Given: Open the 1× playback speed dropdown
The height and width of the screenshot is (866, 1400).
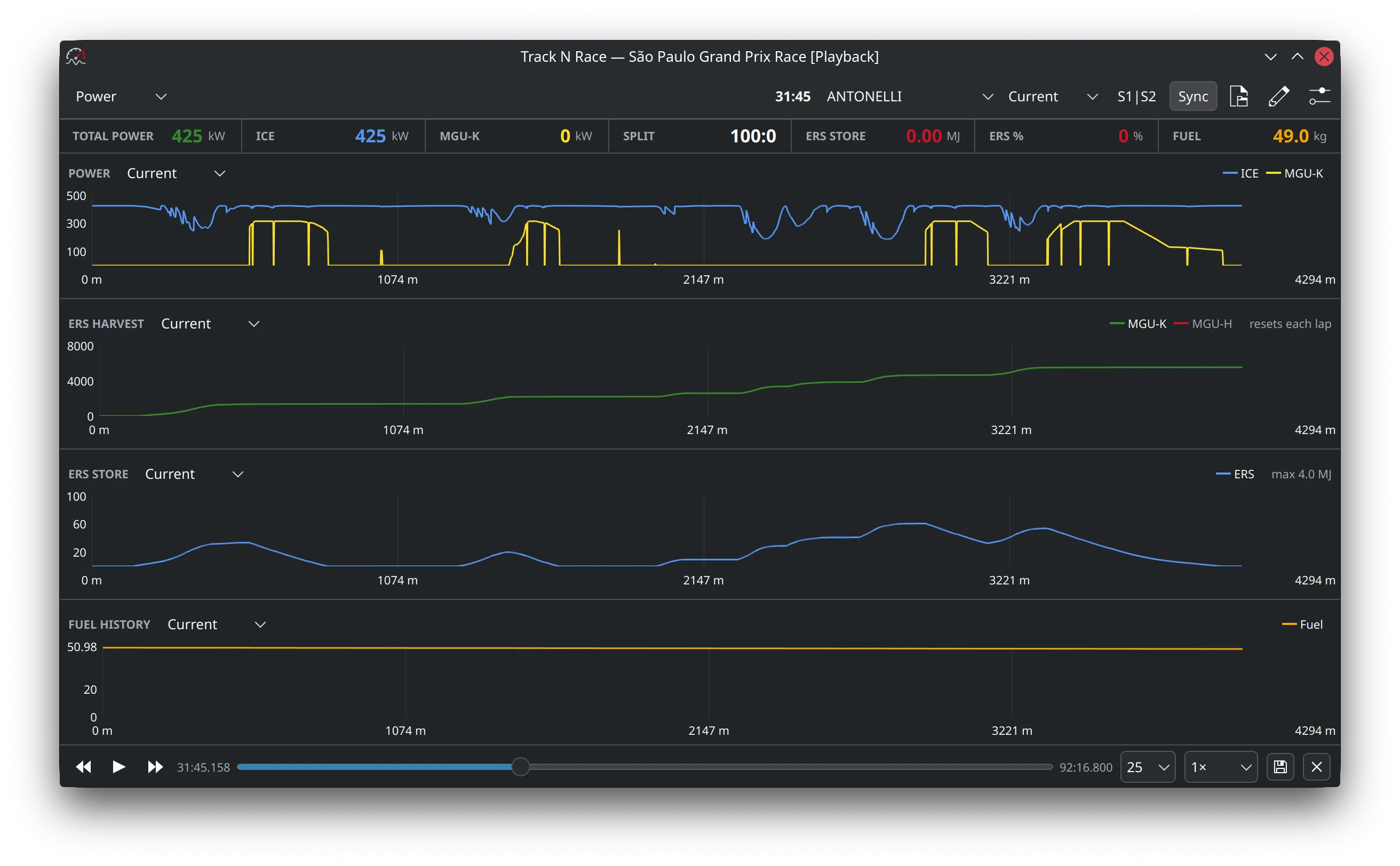Looking at the screenshot, I should coord(1221,767).
